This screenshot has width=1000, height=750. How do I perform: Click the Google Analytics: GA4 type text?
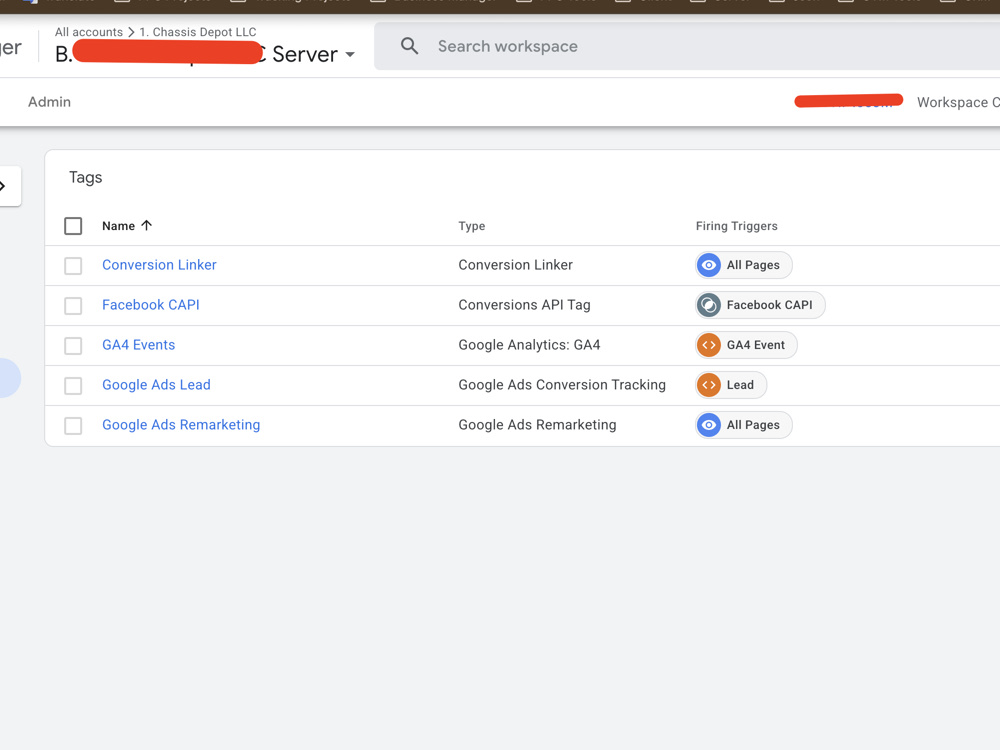point(529,345)
